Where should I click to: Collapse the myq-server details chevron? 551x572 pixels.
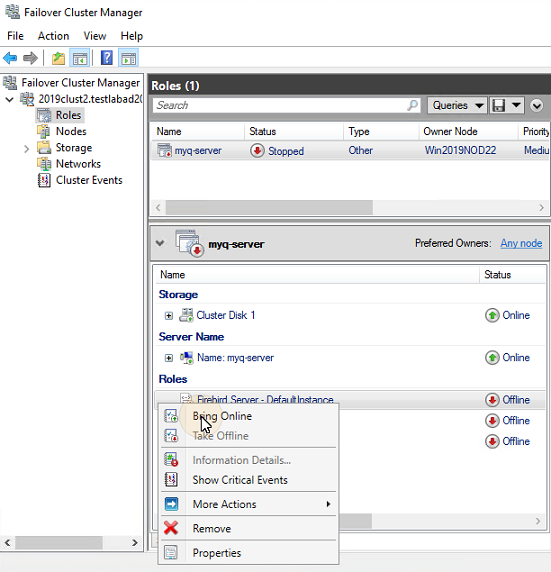click(160, 243)
